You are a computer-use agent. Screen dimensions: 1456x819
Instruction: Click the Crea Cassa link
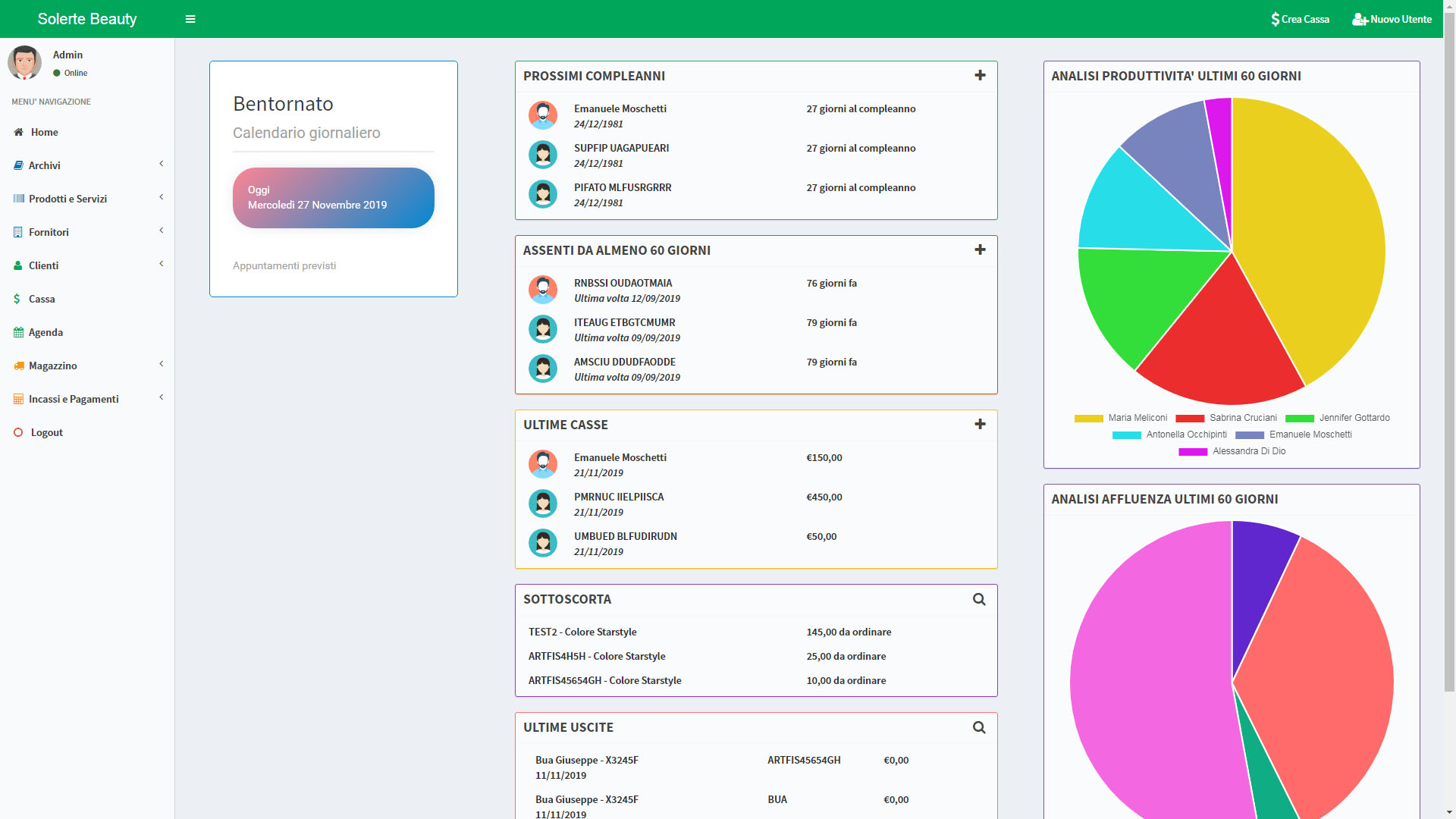pos(1300,19)
